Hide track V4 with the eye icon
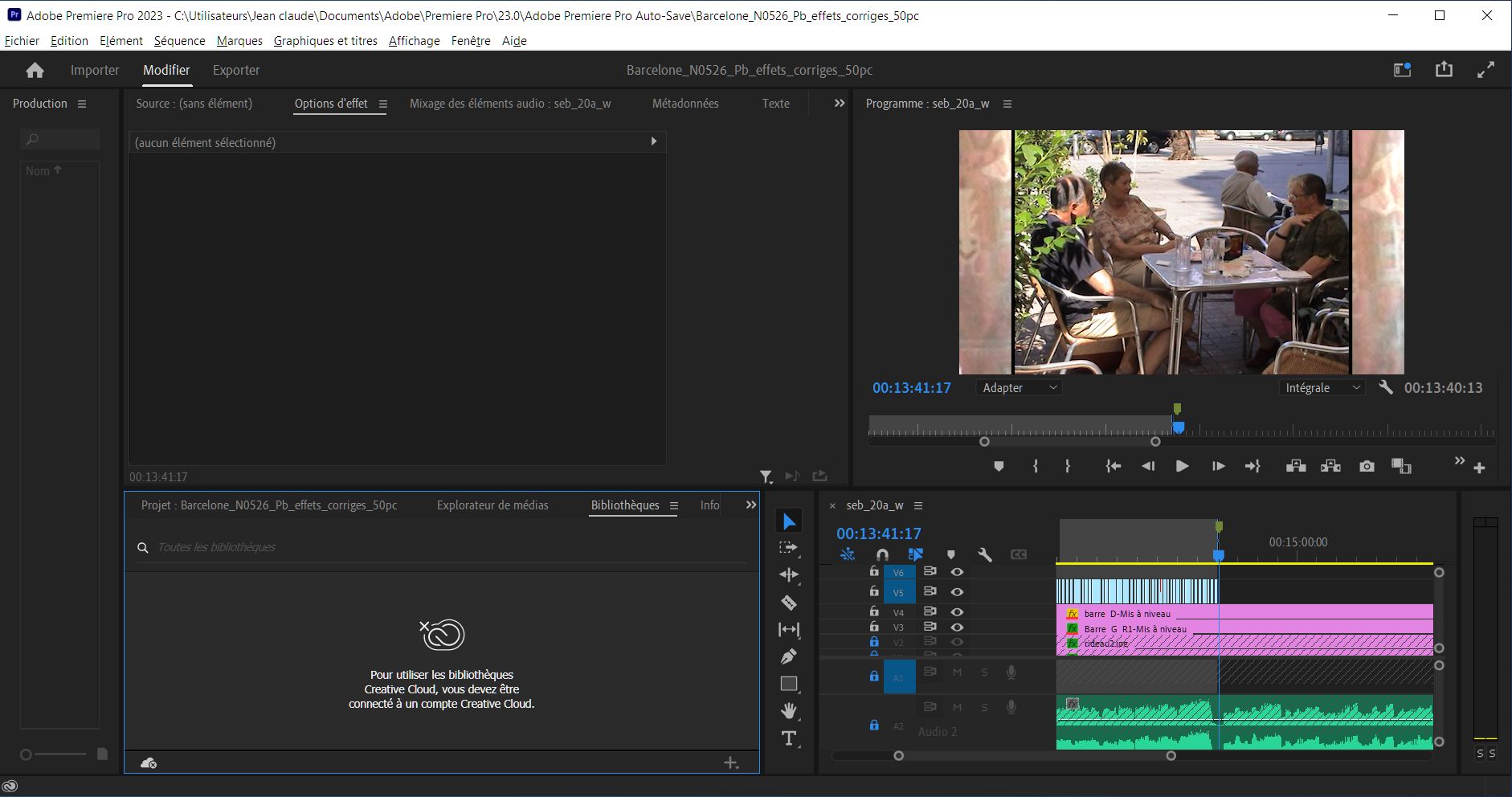 (957, 611)
